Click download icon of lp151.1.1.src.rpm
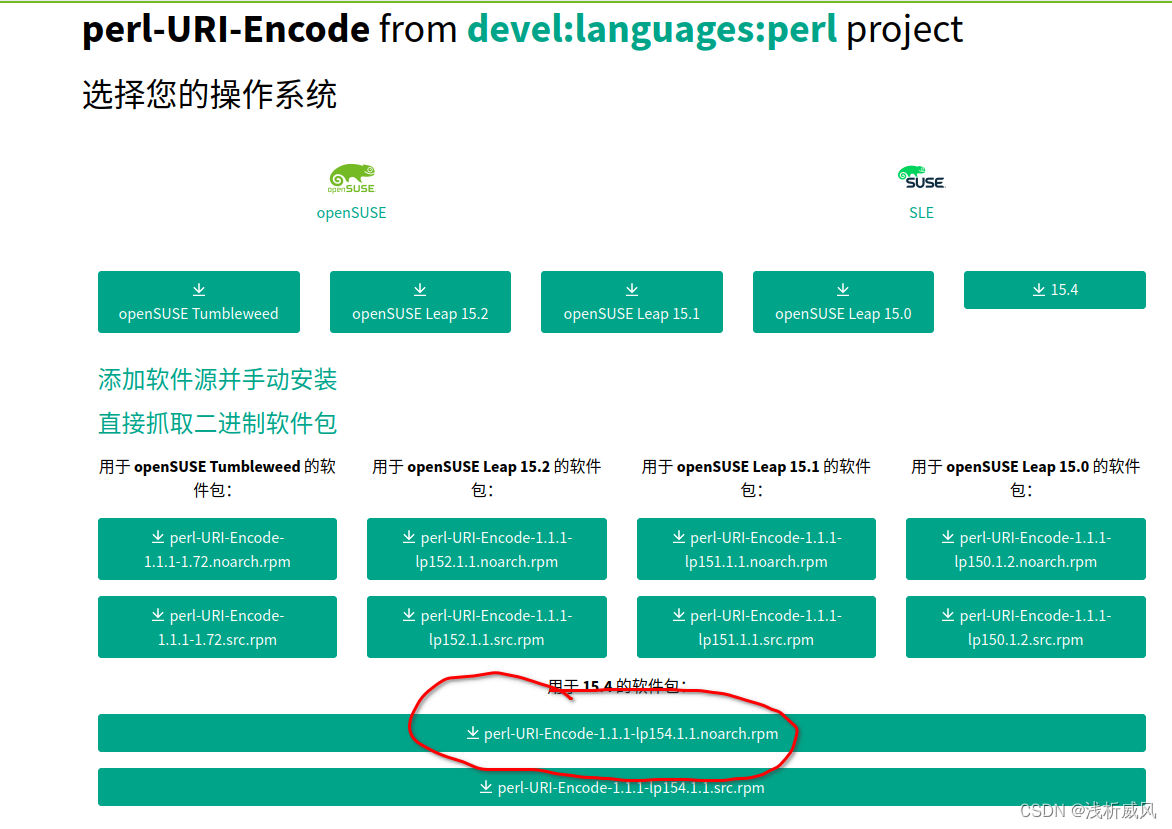This screenshot has width=1172, height=829. click(679, 615)
